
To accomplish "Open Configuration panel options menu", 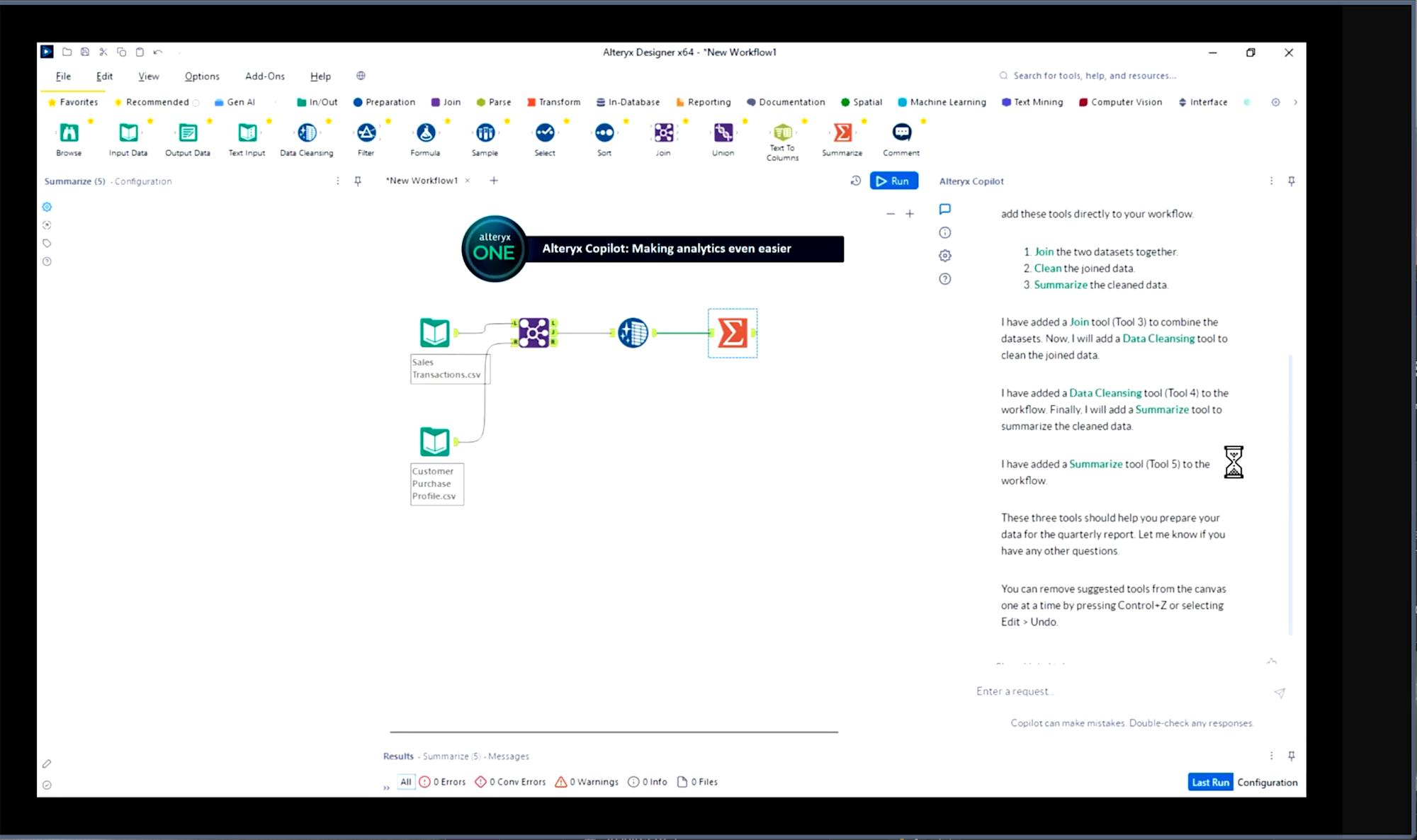I will point(337,181).
